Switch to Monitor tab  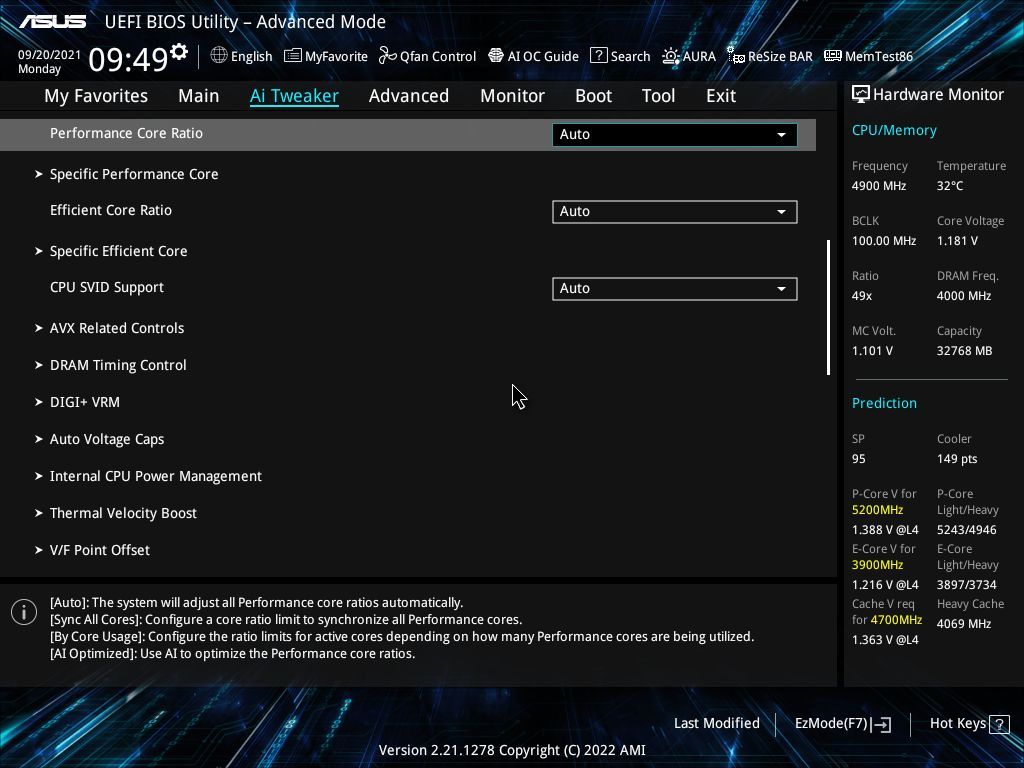click(x=513, y=96)
